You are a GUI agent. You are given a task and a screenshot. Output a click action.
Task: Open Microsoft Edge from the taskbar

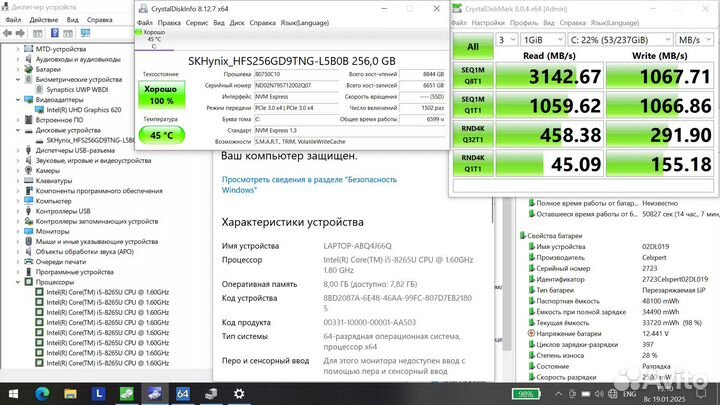point(42,394)
